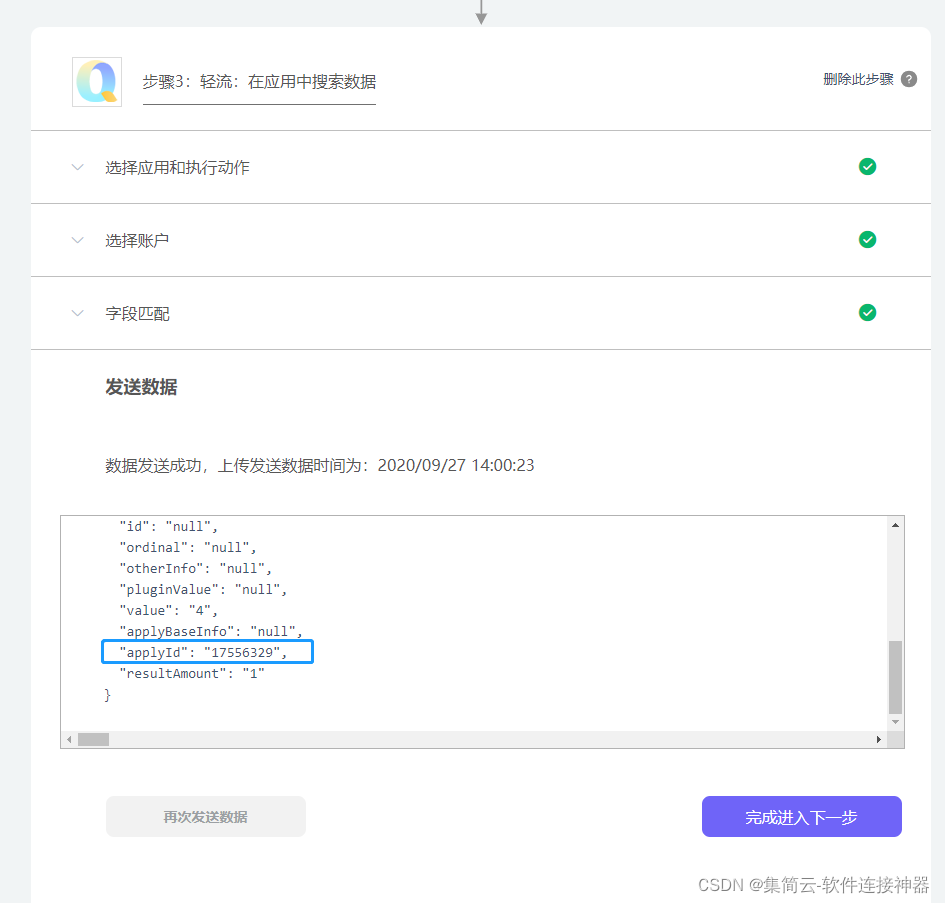Open the 选择应用和执行动作 section label
Viewport: 945px width, 903px height.
point(177,168)
